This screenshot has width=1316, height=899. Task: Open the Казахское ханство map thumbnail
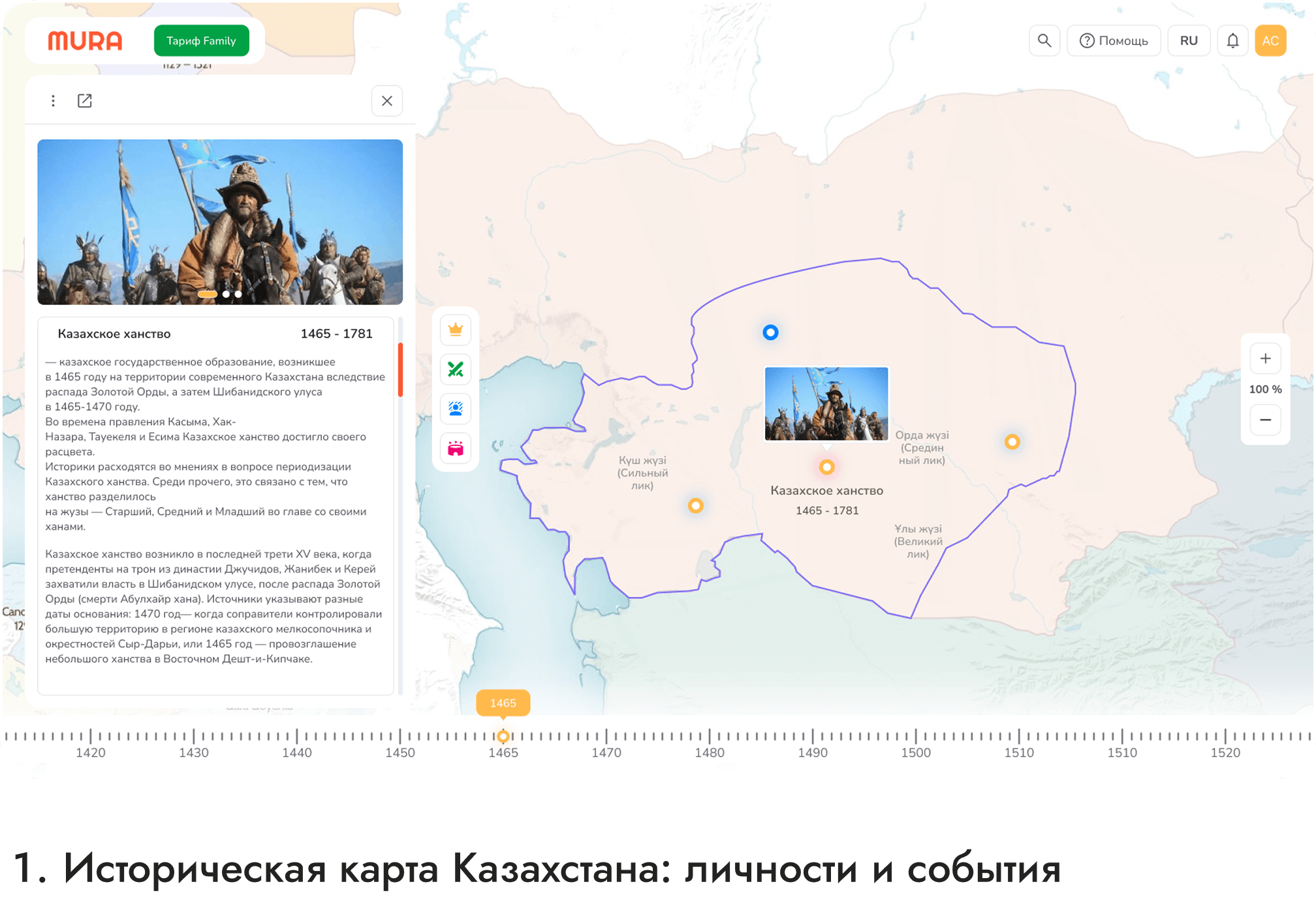(x=826, y=403)
